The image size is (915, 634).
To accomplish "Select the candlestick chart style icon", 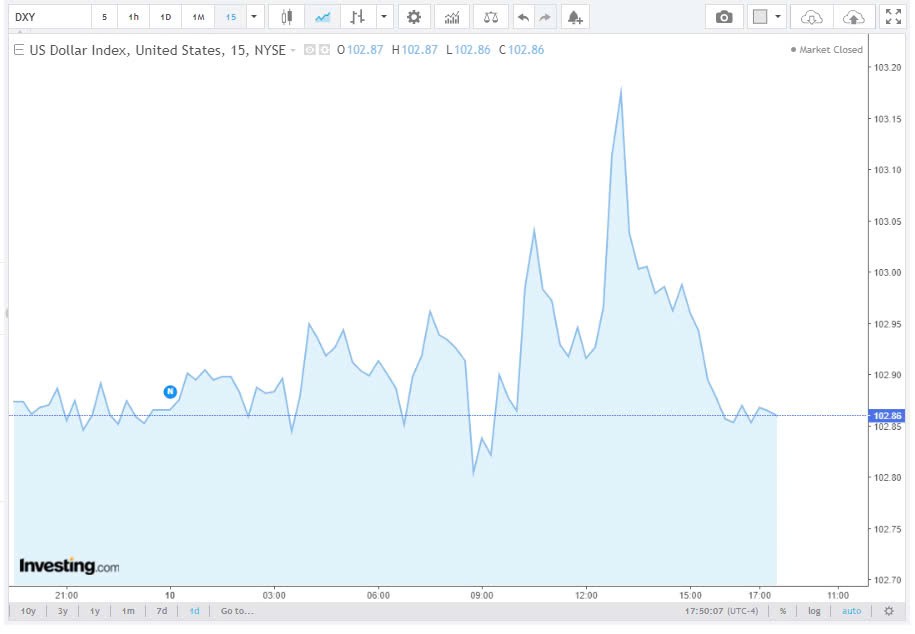I will (285, 16).
